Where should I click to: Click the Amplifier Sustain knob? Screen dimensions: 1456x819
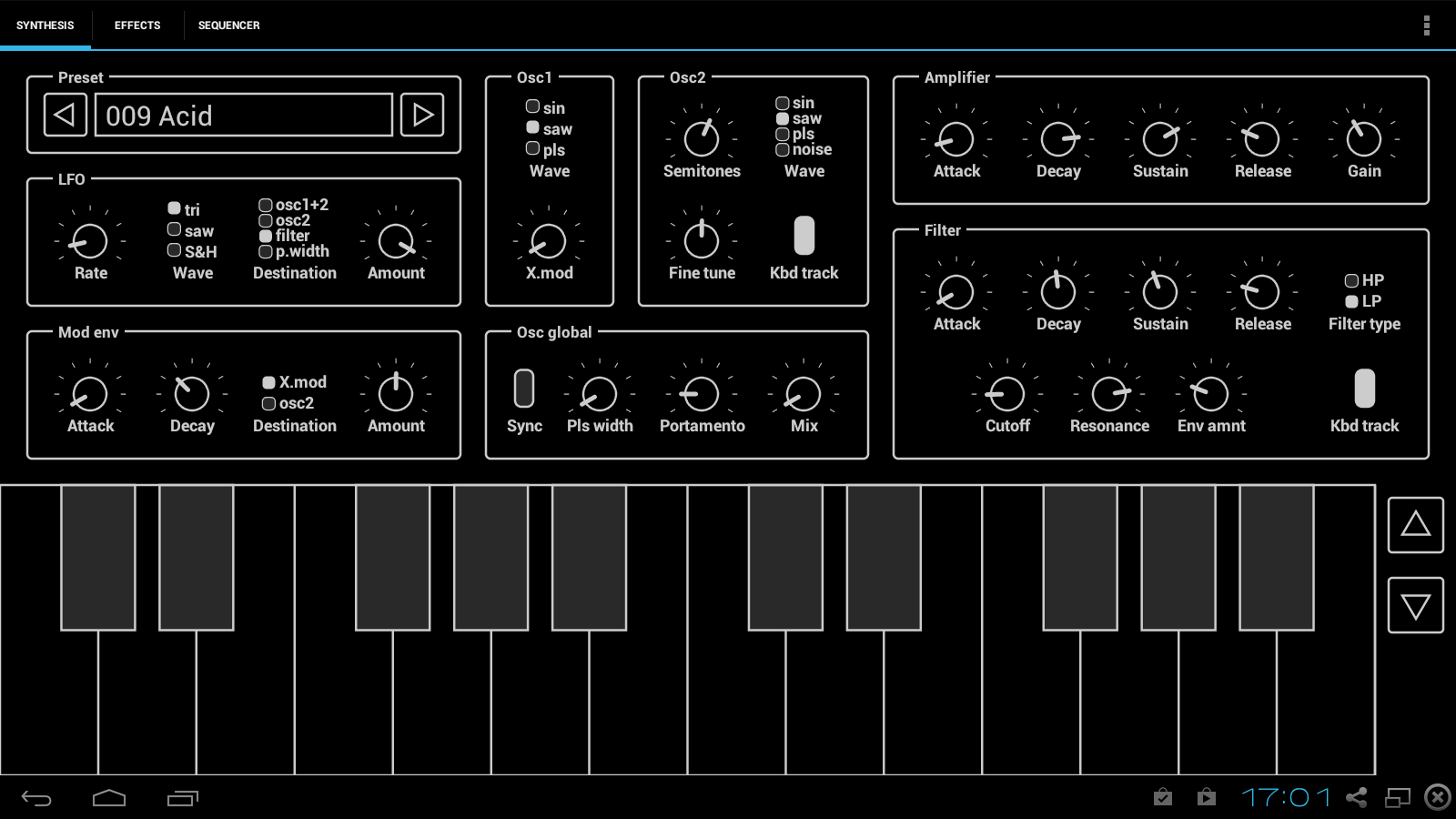(1161, 139)
